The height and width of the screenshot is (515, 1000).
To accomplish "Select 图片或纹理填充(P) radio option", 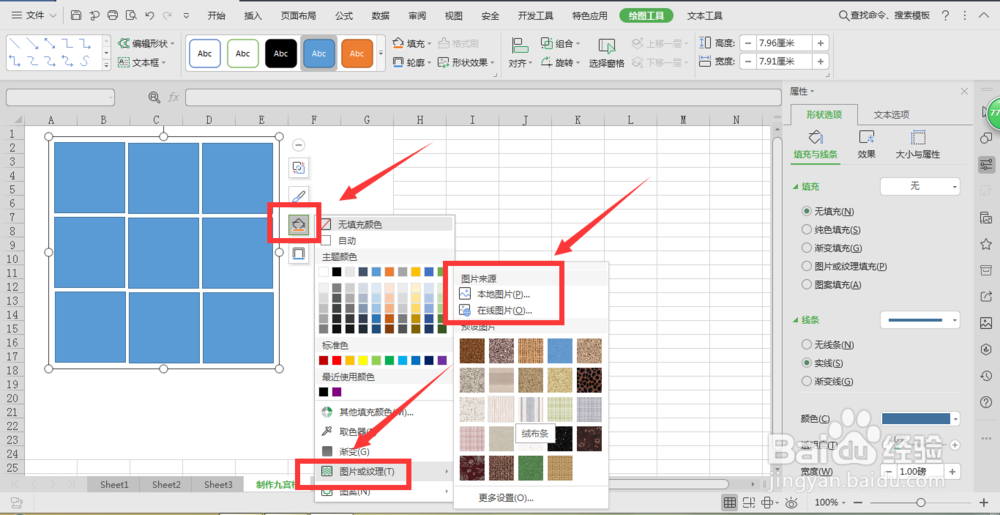I will point(807,266).
